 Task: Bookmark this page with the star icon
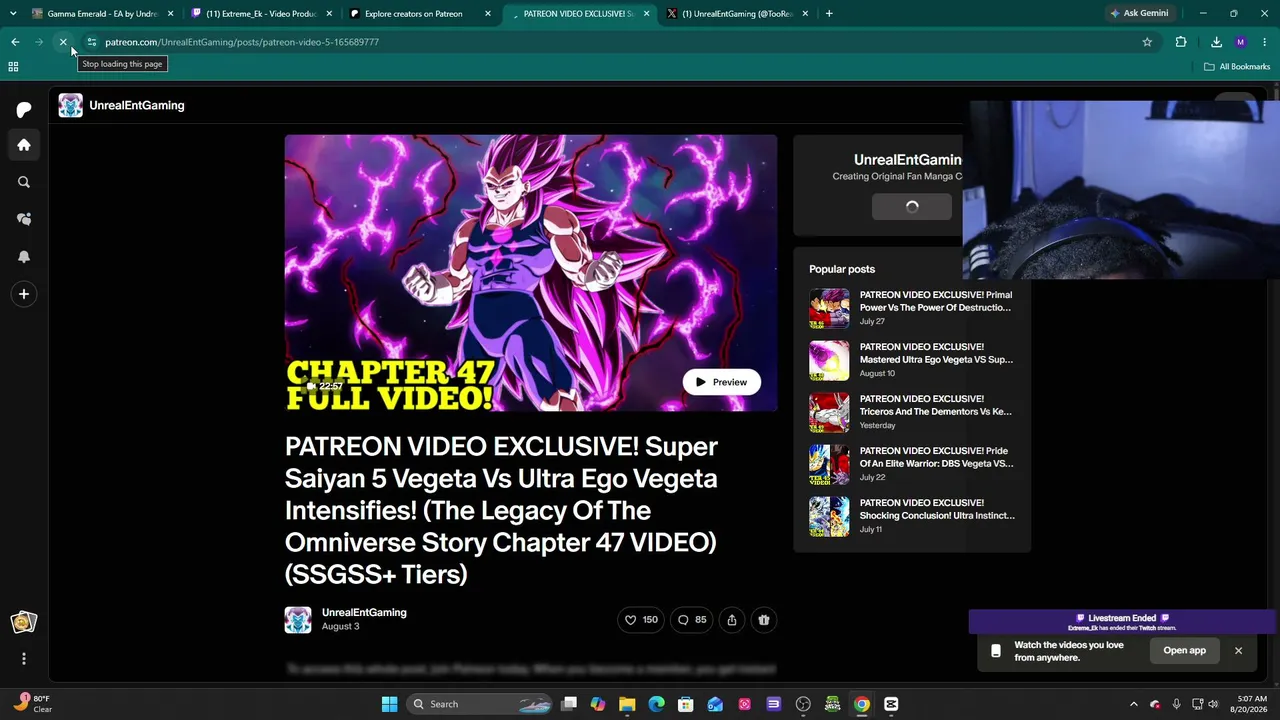1147,42
